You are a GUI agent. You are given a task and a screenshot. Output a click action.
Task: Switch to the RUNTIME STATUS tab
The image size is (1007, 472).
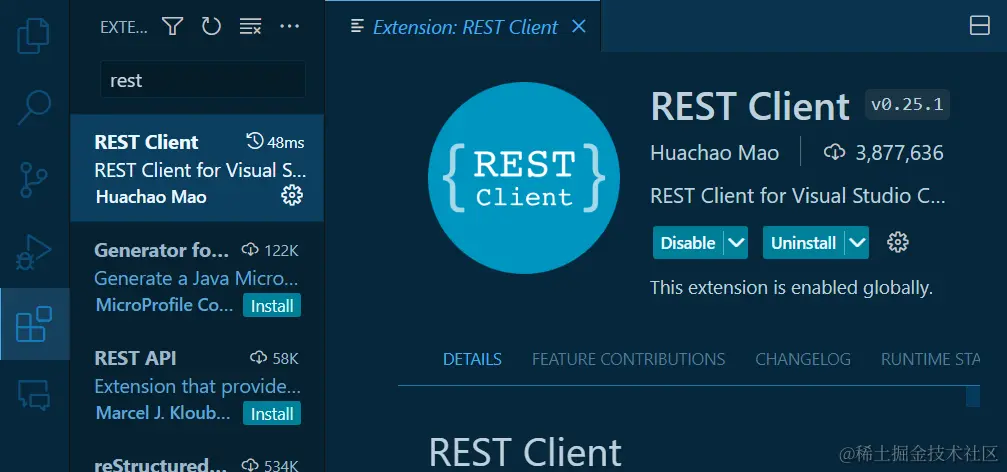coord(931,359)
